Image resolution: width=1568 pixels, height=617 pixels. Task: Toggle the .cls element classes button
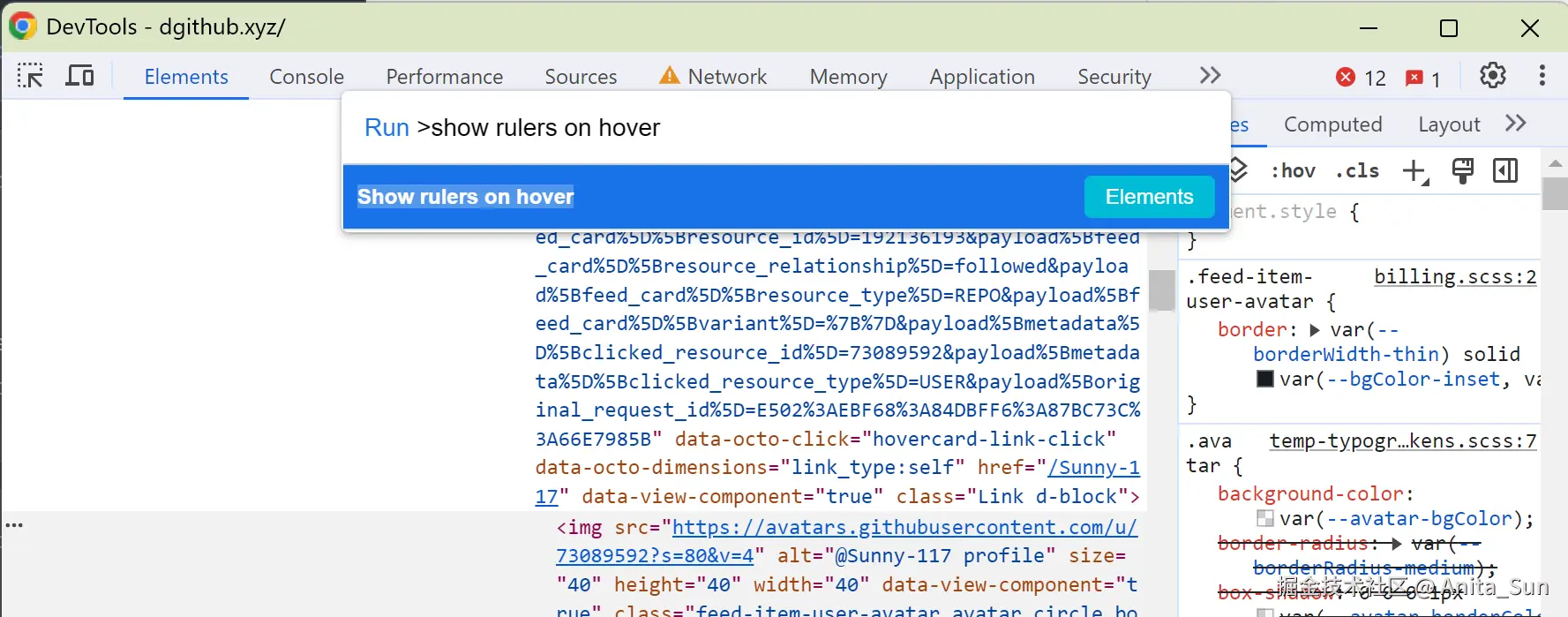1357,171
